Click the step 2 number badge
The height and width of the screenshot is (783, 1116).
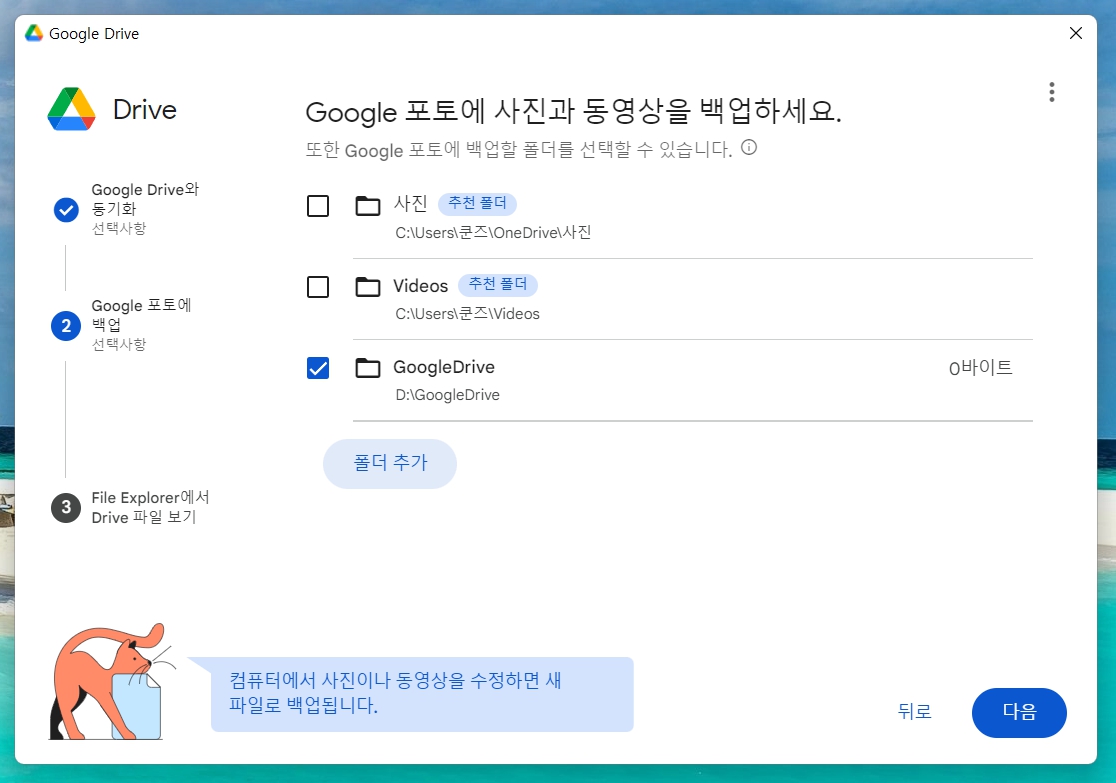(x=65, y=325)
